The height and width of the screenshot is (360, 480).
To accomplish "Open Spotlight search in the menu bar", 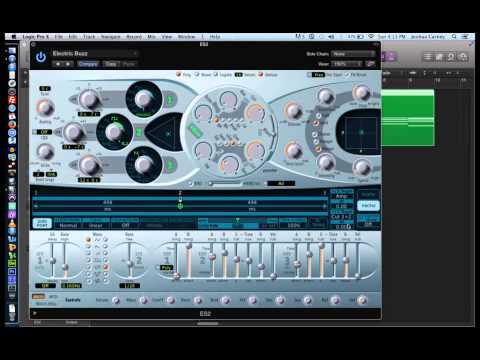I will tap(454, 36).
